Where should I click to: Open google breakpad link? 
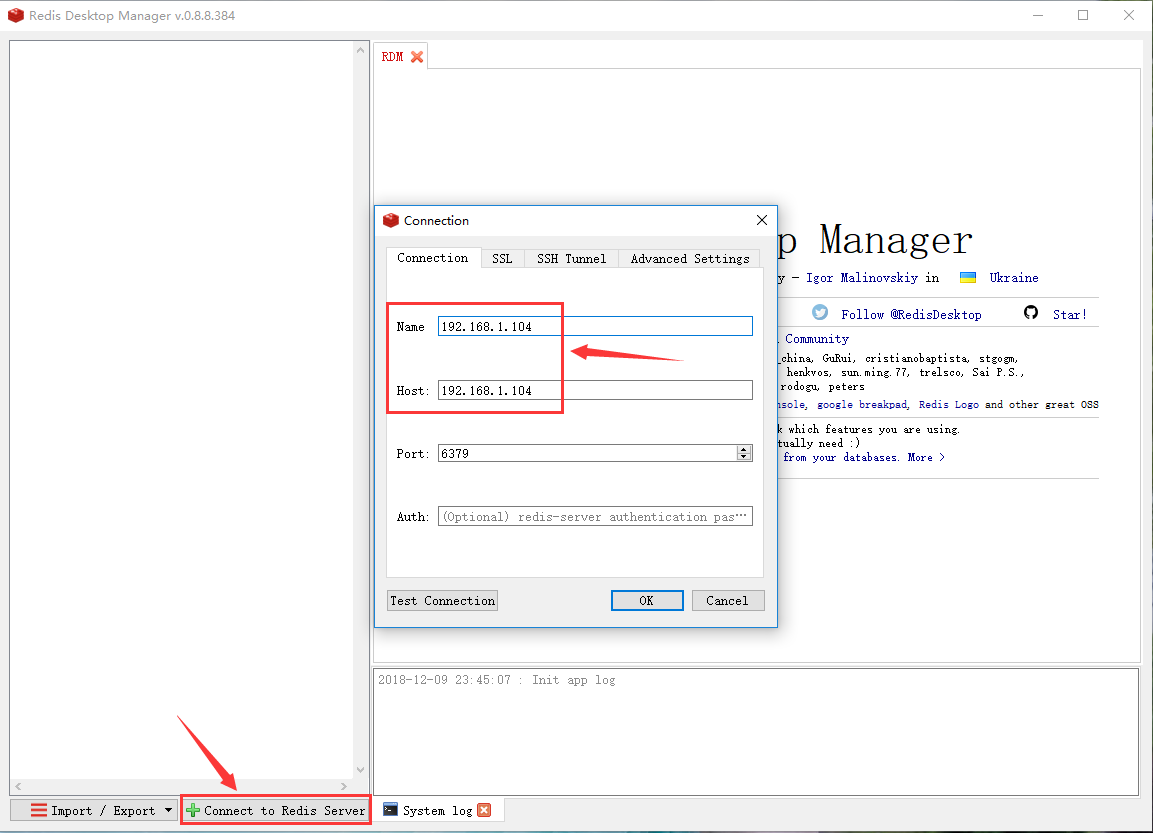[862, 404]
